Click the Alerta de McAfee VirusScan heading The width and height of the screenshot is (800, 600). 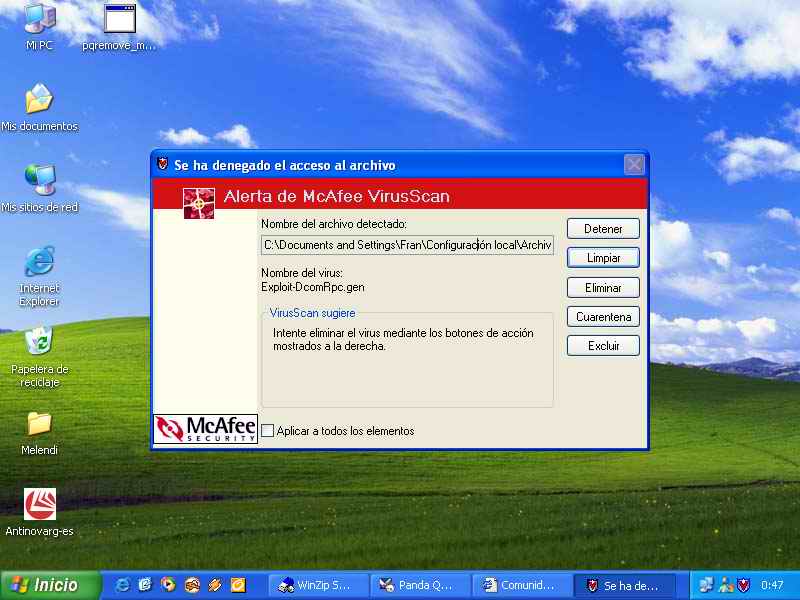pyautogui.click(x=336, y=196)
